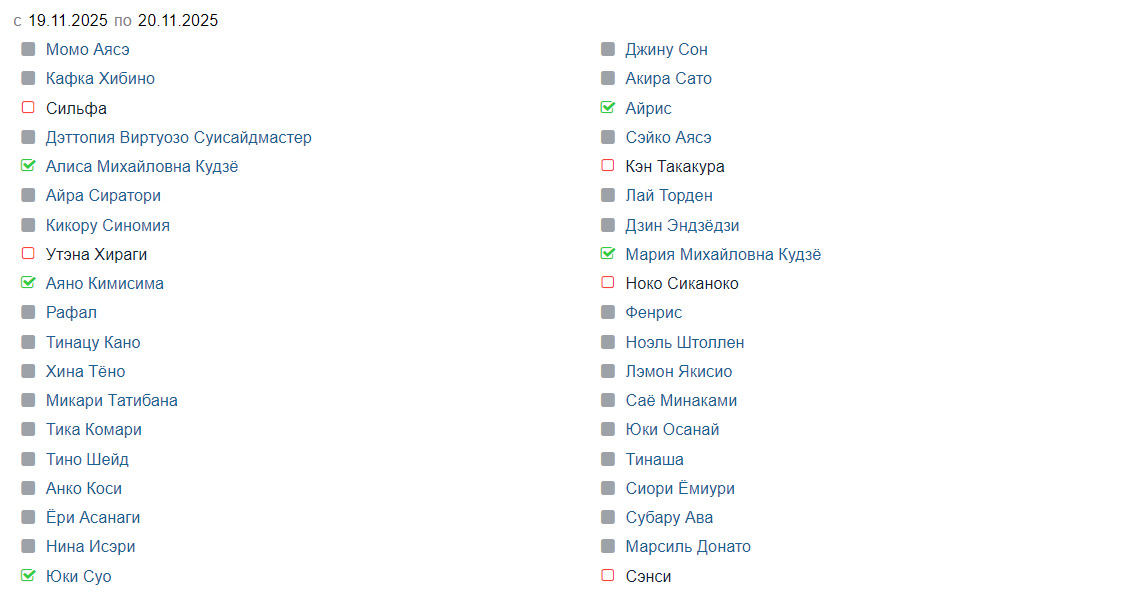Click the gray square beside Джину Сон

pos(608,49)
